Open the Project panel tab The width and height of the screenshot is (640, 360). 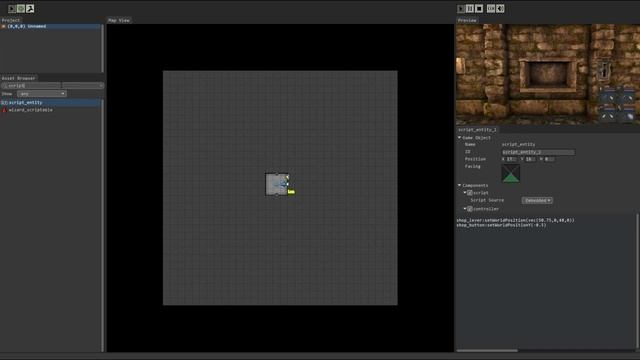11,20
